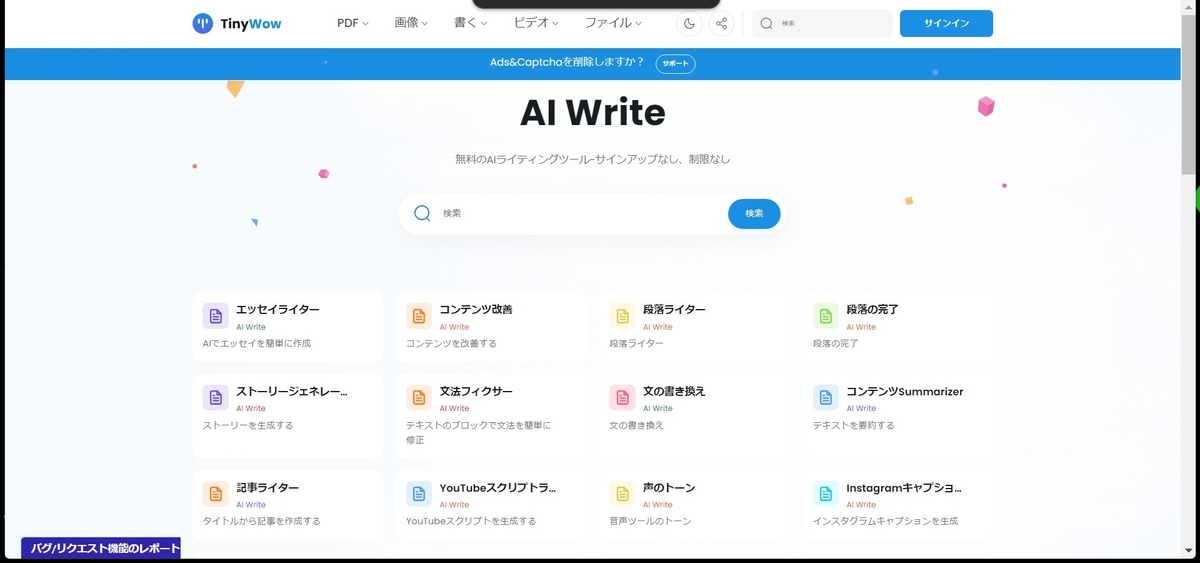Click the blue 検索 button
Viewport: 1200px width, 563px height.
[x=754, y=213]
